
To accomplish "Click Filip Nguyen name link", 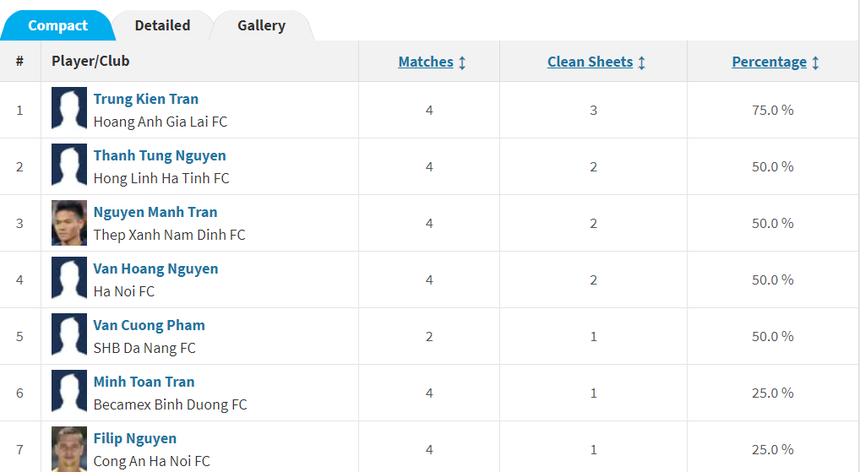I will pyautogui.click(x=135, y=438).
